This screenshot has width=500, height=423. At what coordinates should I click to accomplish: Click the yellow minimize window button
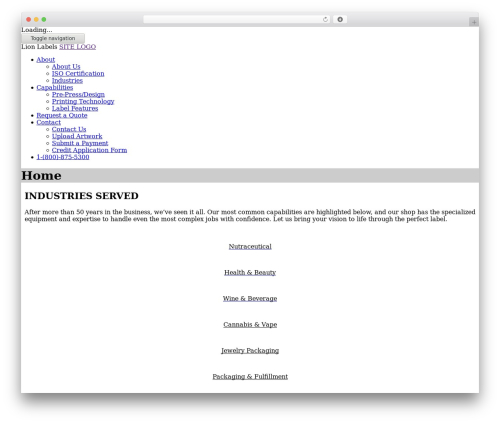click(36, 19)
